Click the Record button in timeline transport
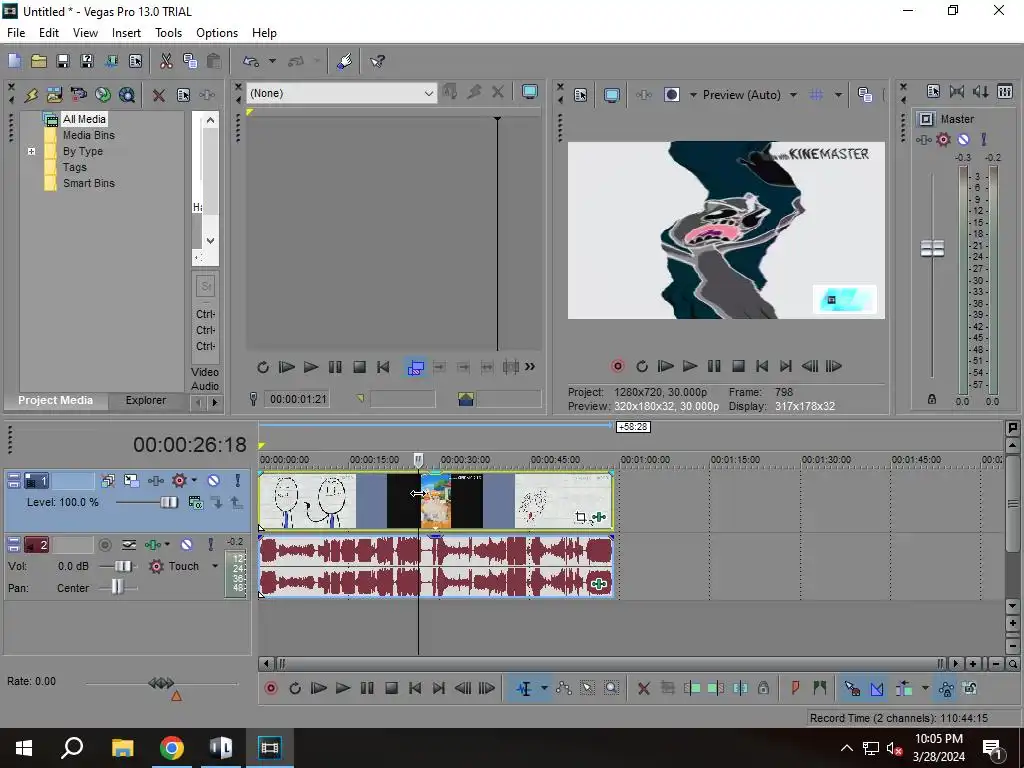1024x768 pixels. click(x=271, y=688)
